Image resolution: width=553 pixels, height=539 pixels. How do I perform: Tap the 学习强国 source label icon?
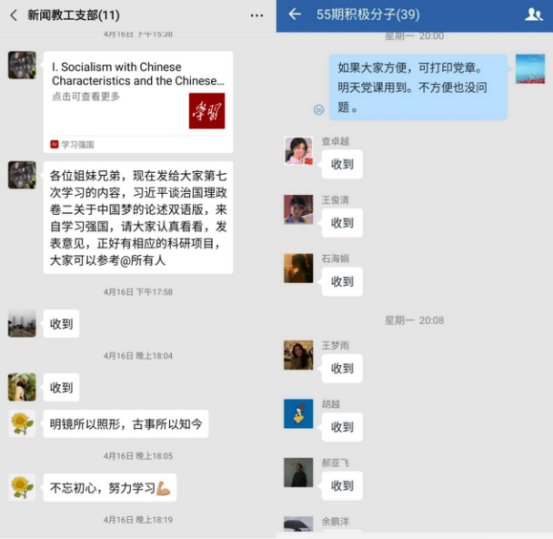[x=54, y=144]
